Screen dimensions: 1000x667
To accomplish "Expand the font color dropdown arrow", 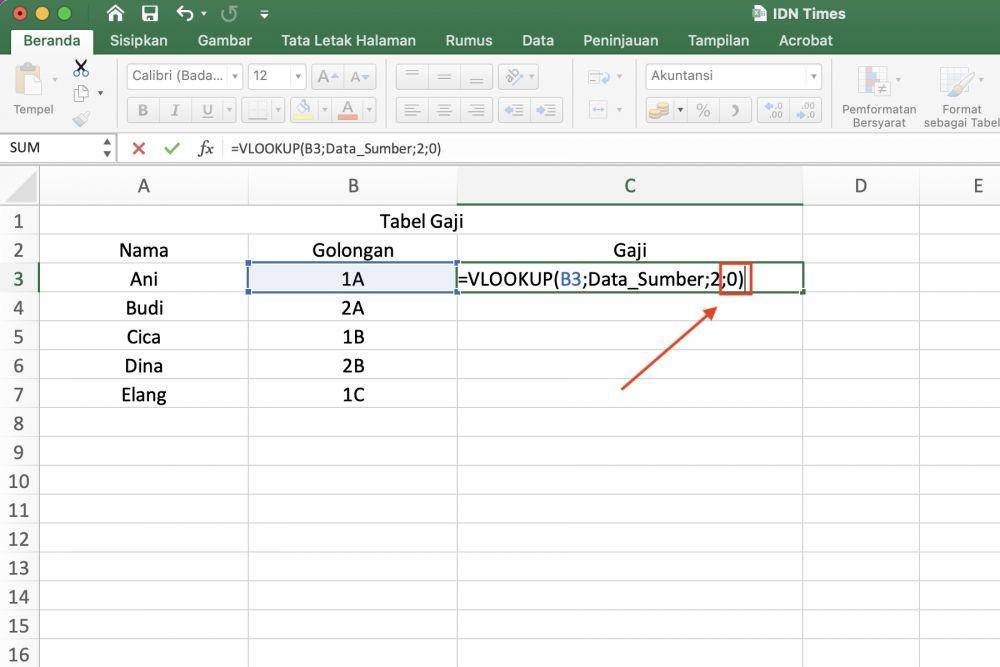I will pyautogui.click(x=369, y=110).
